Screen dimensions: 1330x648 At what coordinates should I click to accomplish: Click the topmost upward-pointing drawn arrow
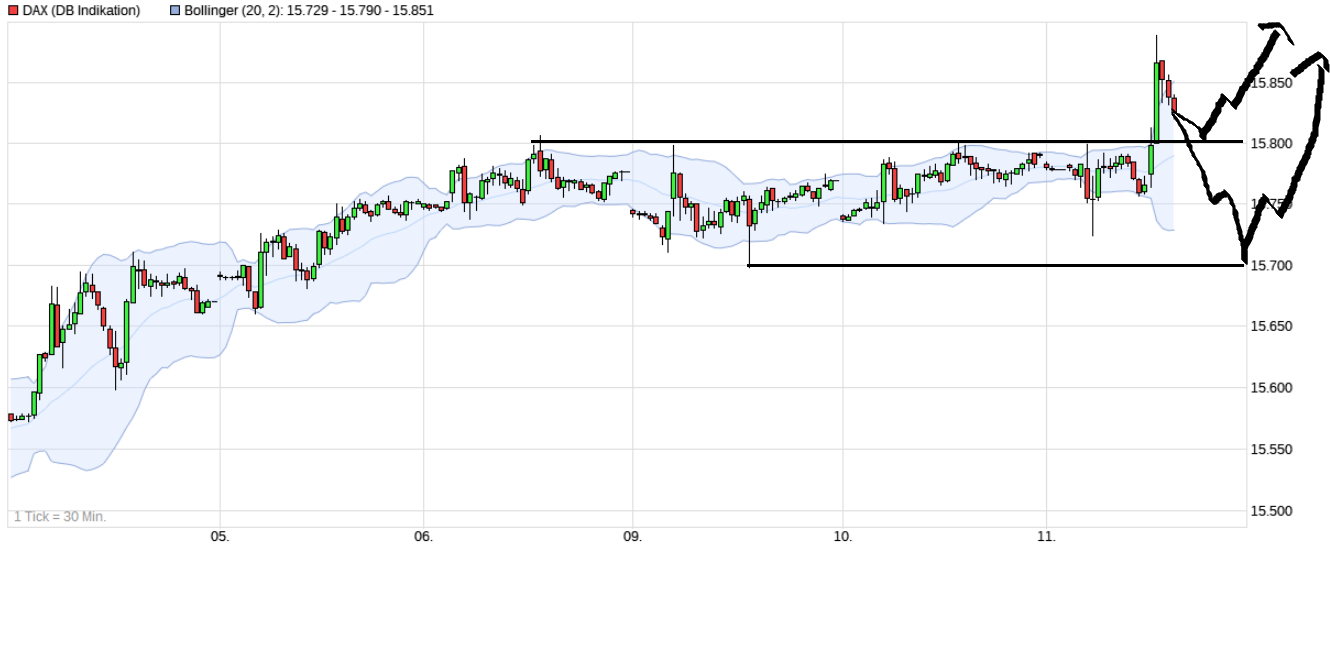pyautogui.click(x=1270, y=30)
